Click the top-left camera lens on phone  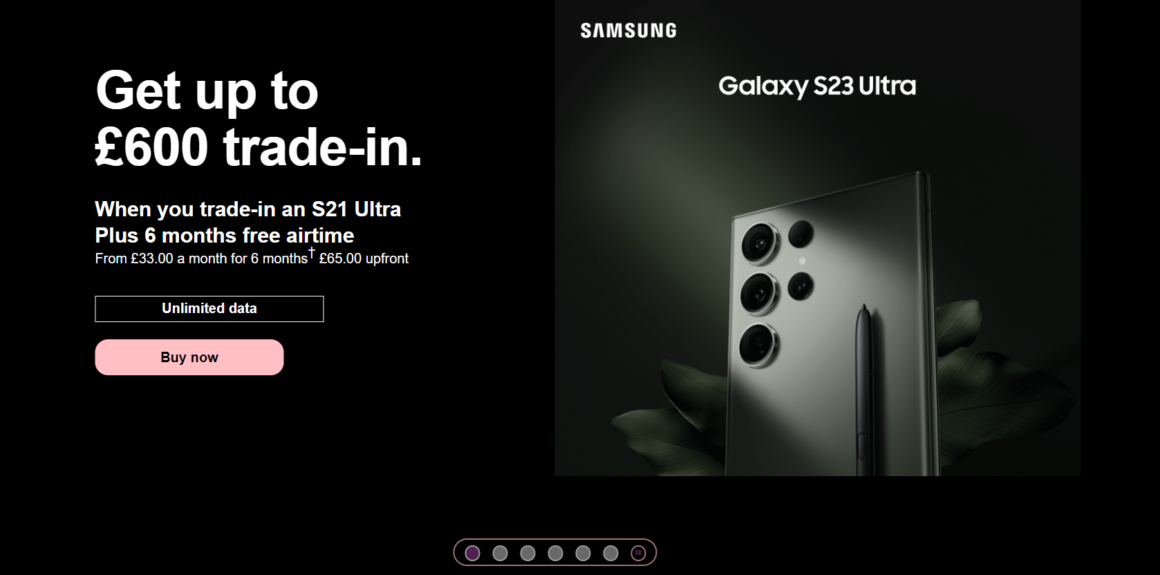point(759,243)
